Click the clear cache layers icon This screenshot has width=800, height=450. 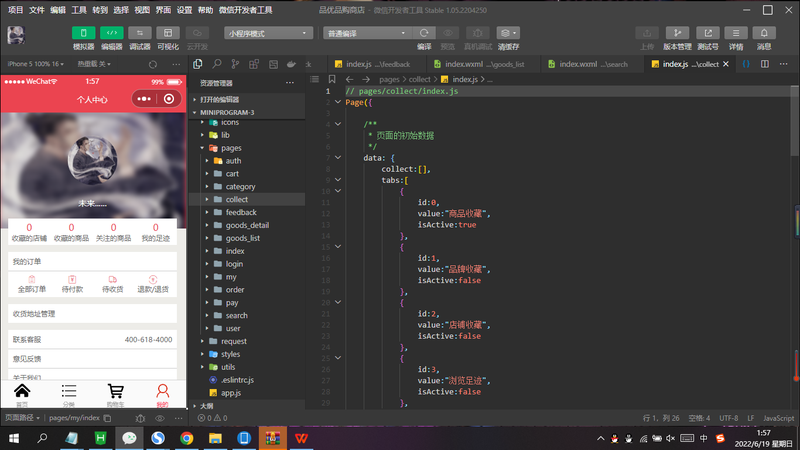click(x=508, y=33)
